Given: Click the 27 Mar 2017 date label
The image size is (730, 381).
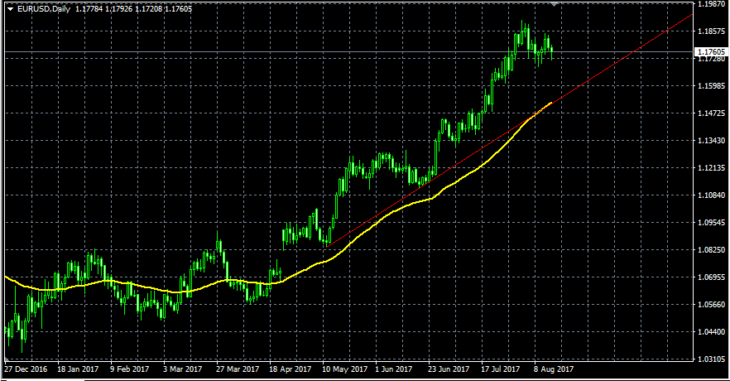Looking at the screenshot, I should (x=237, y=369).
